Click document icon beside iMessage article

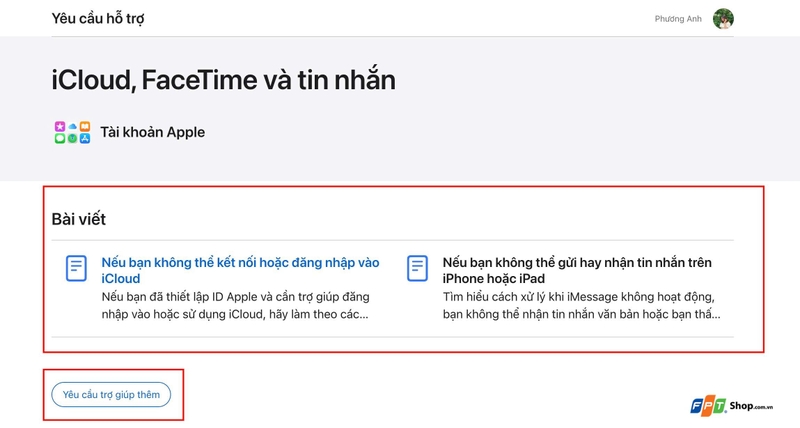pyautogui.click(x=417, y=268)
